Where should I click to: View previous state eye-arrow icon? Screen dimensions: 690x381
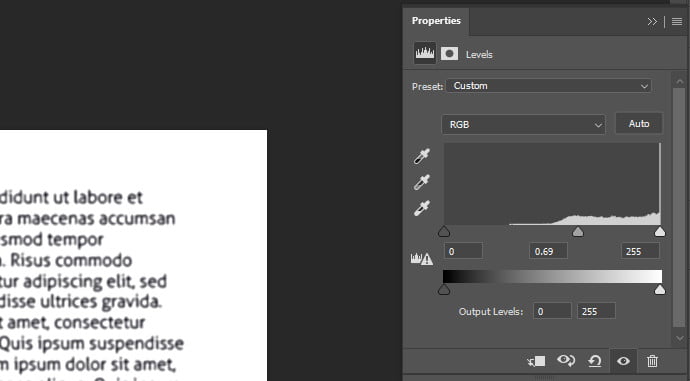tap(566, 361)
